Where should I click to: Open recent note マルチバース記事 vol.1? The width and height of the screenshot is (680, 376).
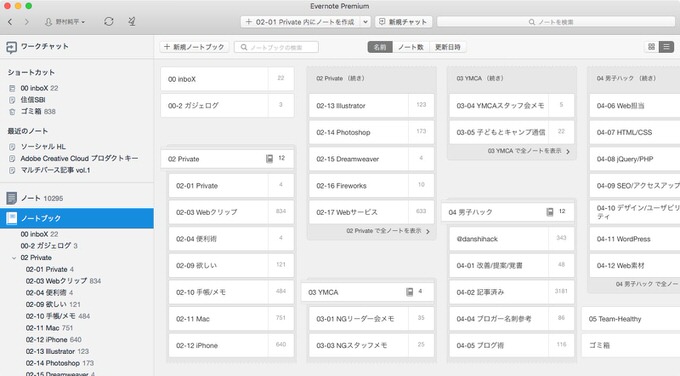pos(55,170)
